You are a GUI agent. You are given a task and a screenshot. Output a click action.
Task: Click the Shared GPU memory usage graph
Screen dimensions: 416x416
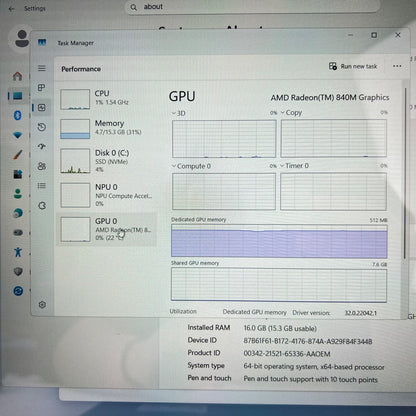(x=279, y=285)
